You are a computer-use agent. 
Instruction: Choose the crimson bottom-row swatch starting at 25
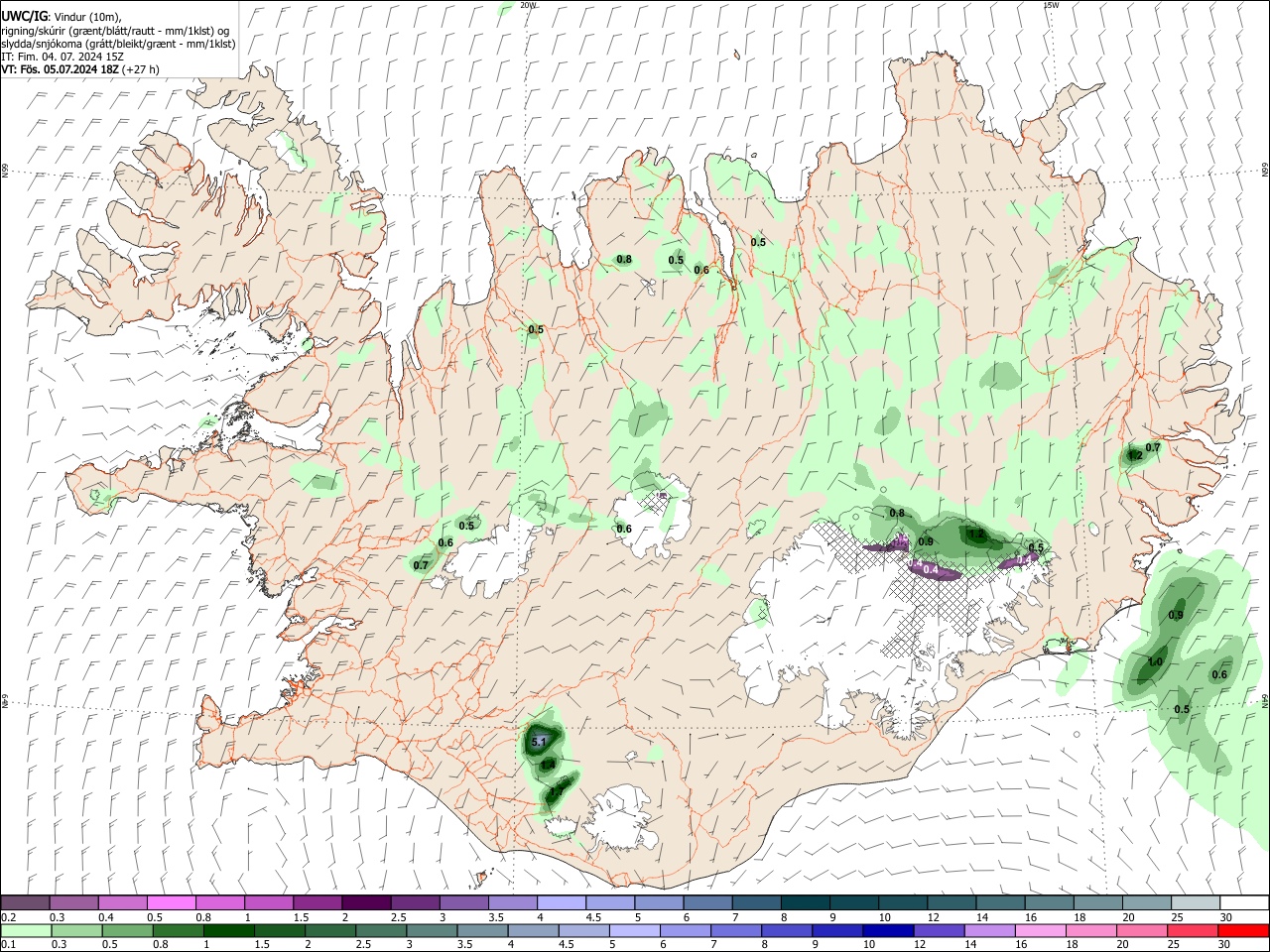[1193, 930]
